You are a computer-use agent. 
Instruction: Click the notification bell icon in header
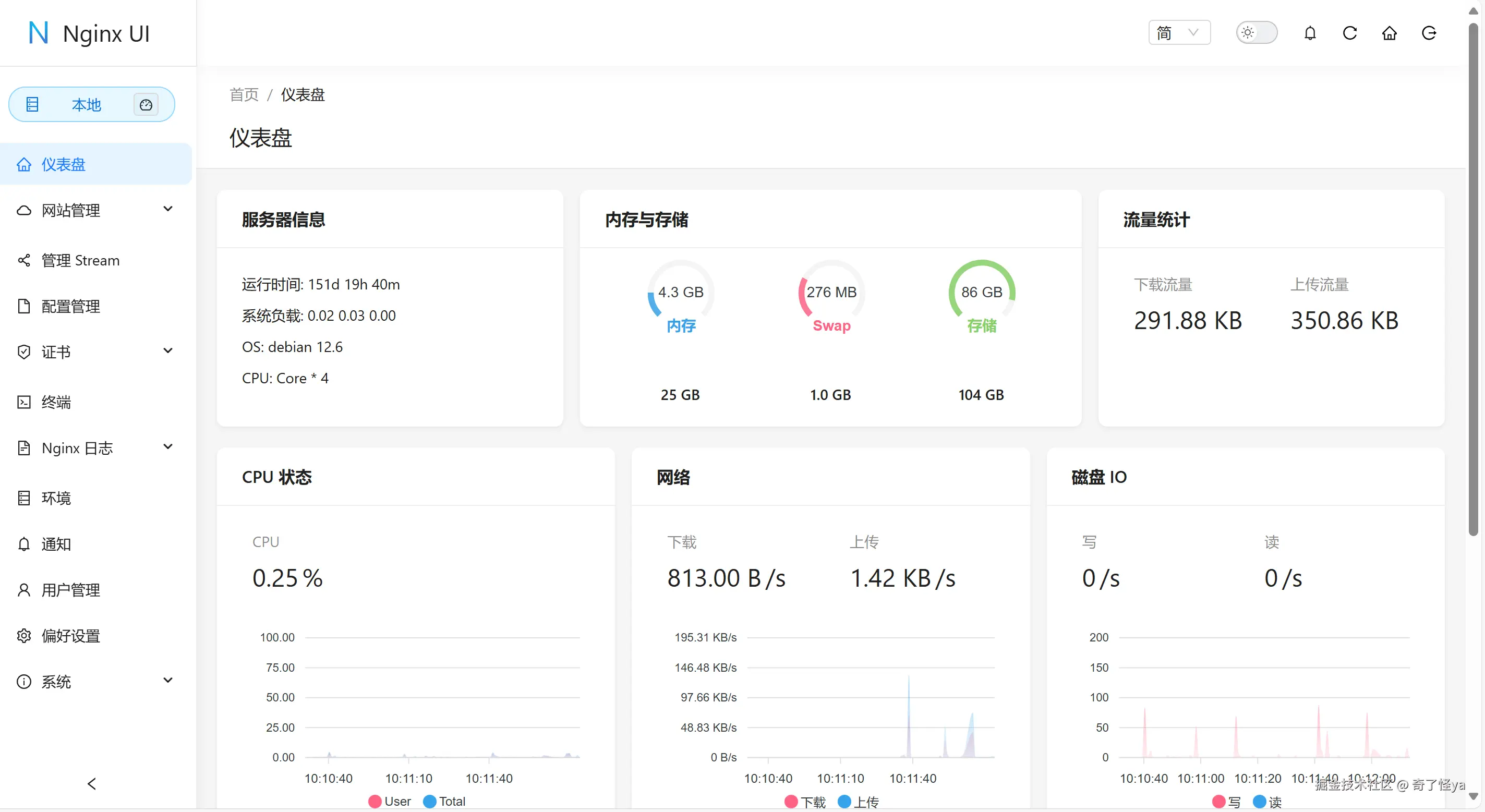(1310, 33)
